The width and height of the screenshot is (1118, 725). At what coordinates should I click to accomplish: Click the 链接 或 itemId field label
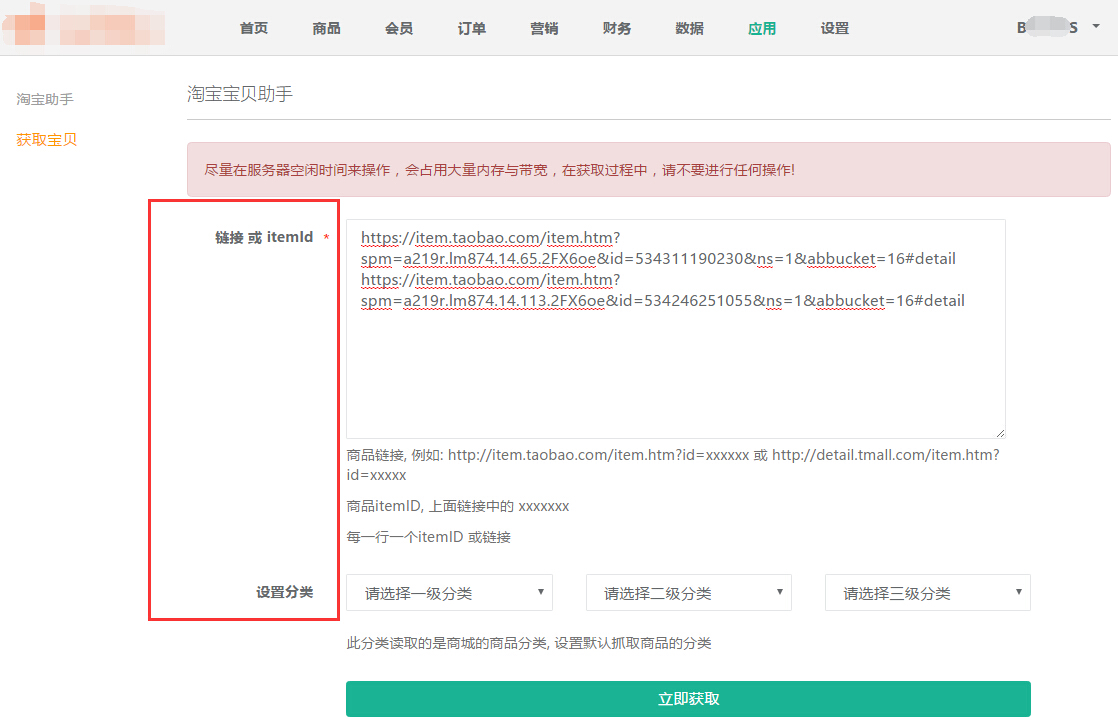[x=264, y=238]
